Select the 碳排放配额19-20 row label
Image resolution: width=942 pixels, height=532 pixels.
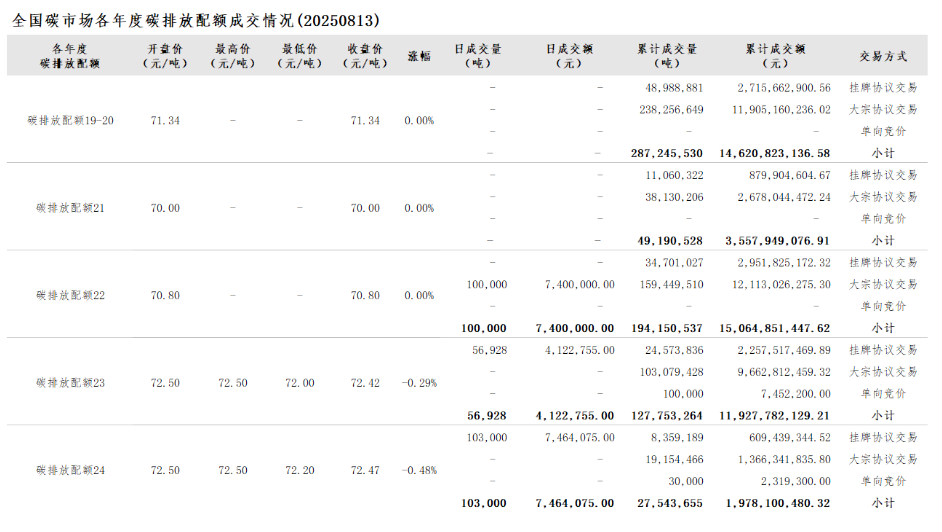click(x=70, y=120)
